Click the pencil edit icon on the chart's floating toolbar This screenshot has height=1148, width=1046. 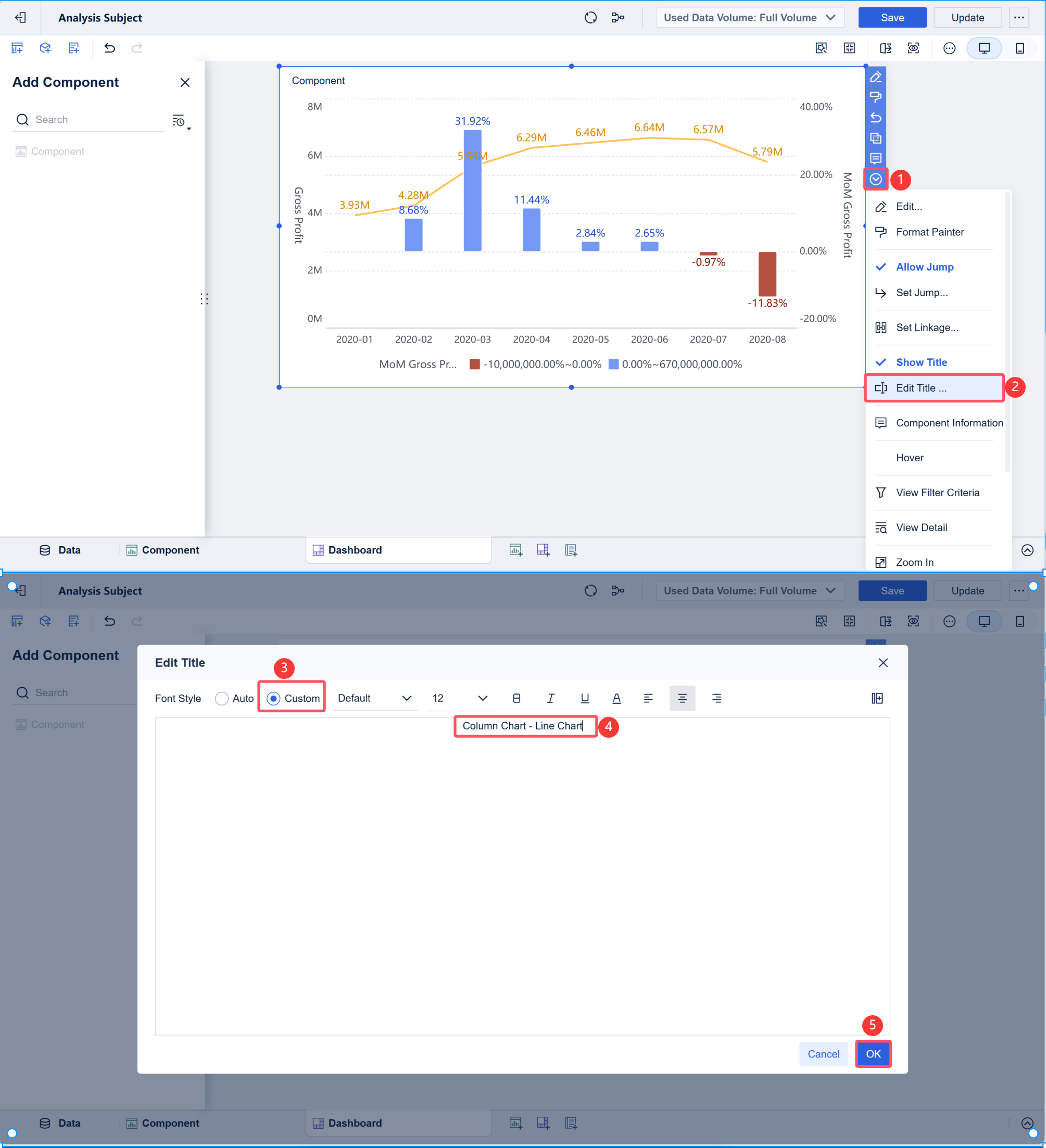point(876,77)
